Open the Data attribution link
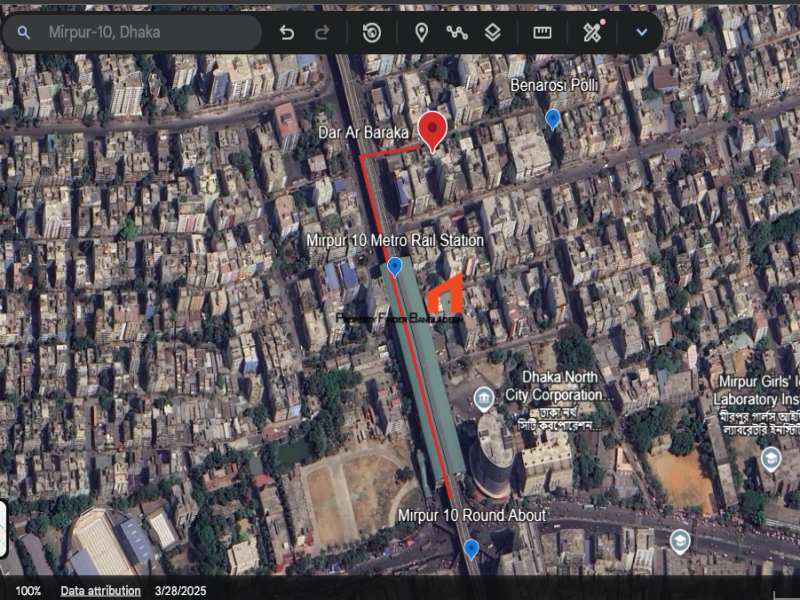The width and height of the screenshot is (800, 600). click(x=101, y=591)
